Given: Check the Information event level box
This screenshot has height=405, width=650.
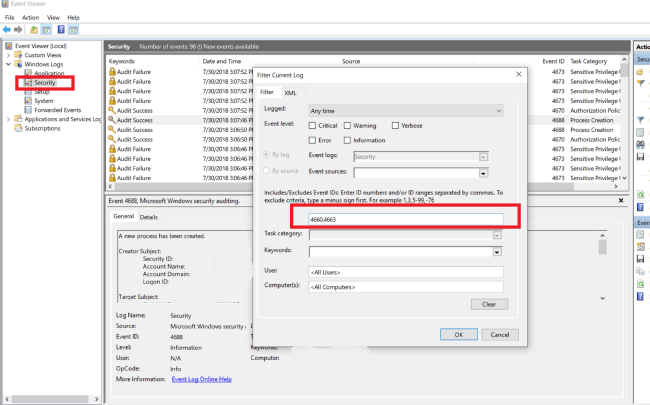Looking at the screenshot, I should 347,141.
